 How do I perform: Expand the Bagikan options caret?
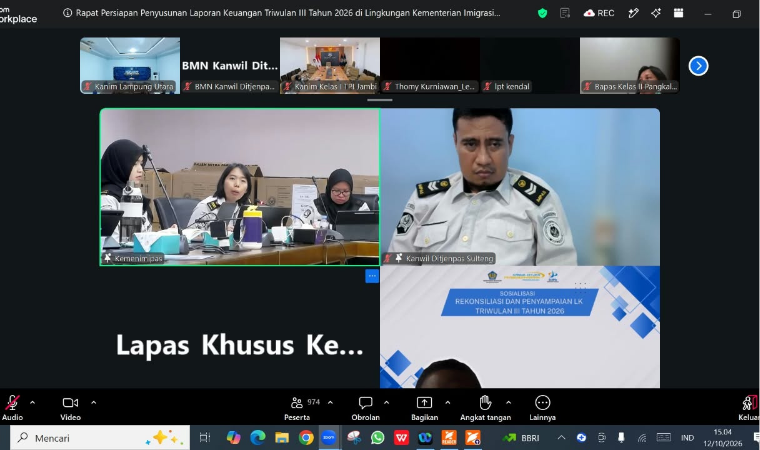tap(447, 402)
